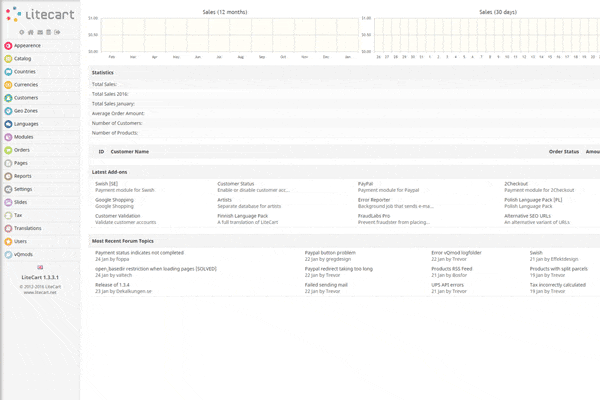The width and height of the screenshot is (600, 400).
Task: Click the Customer Name column header
Action: [130, 152]
